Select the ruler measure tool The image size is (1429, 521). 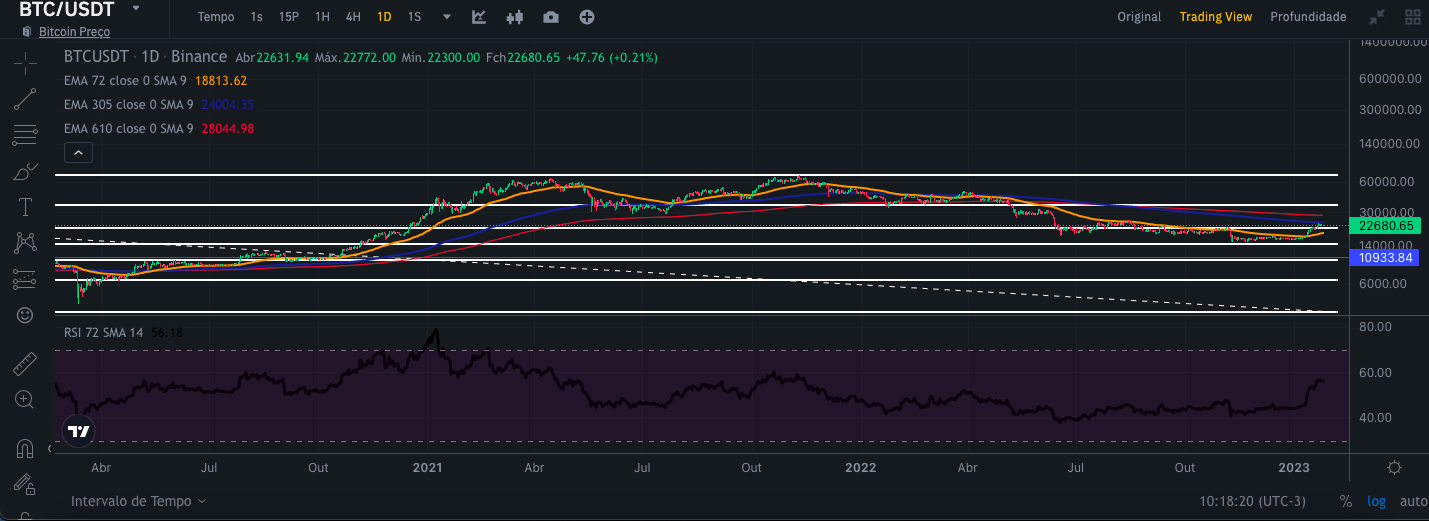[25, 363]
